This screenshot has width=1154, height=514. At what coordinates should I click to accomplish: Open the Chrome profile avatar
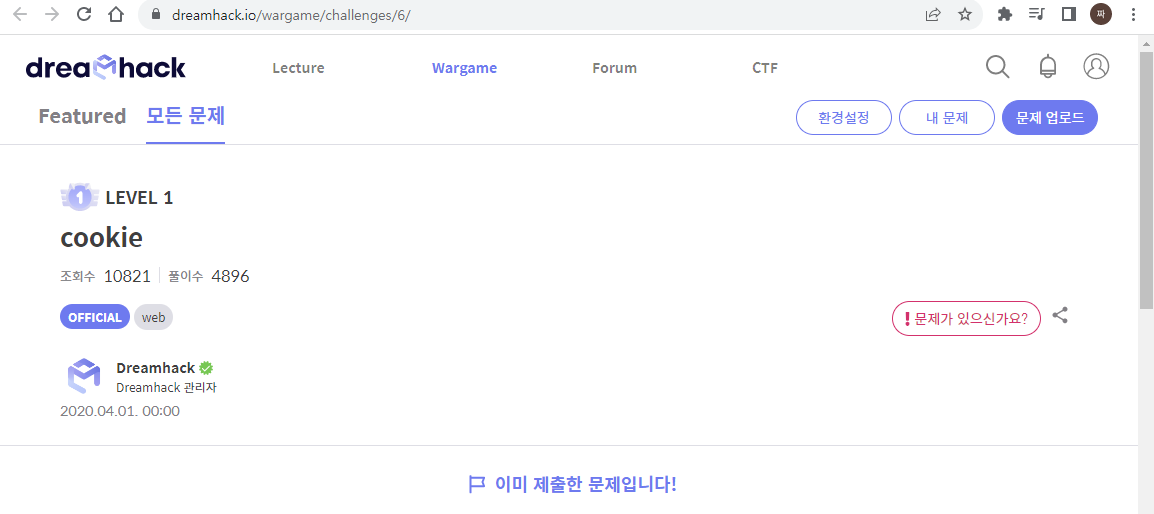1101,15
